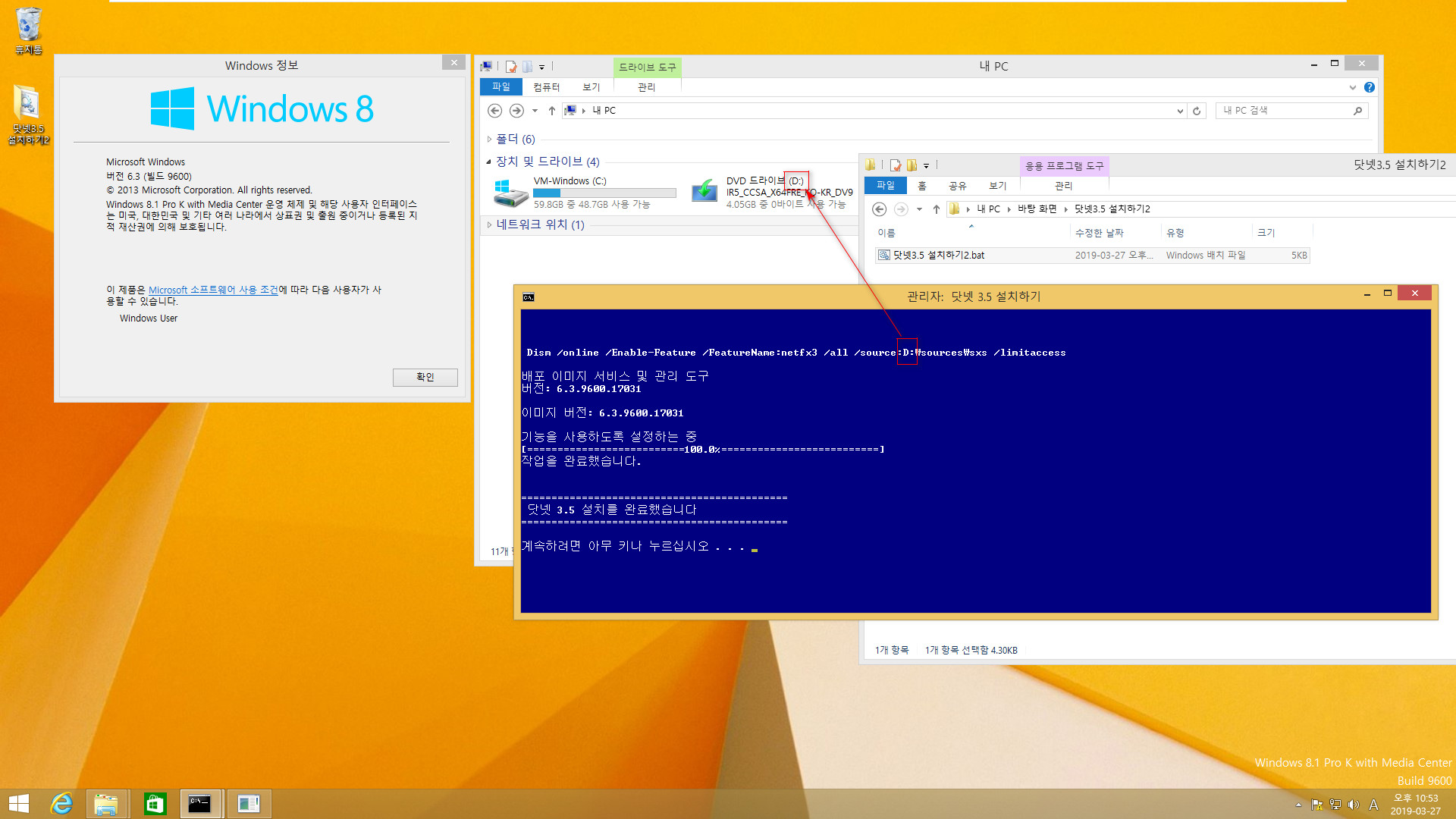
Task: Select the 닷넷3.5 설치하기2 desktop folder icon
Action: 29,115
